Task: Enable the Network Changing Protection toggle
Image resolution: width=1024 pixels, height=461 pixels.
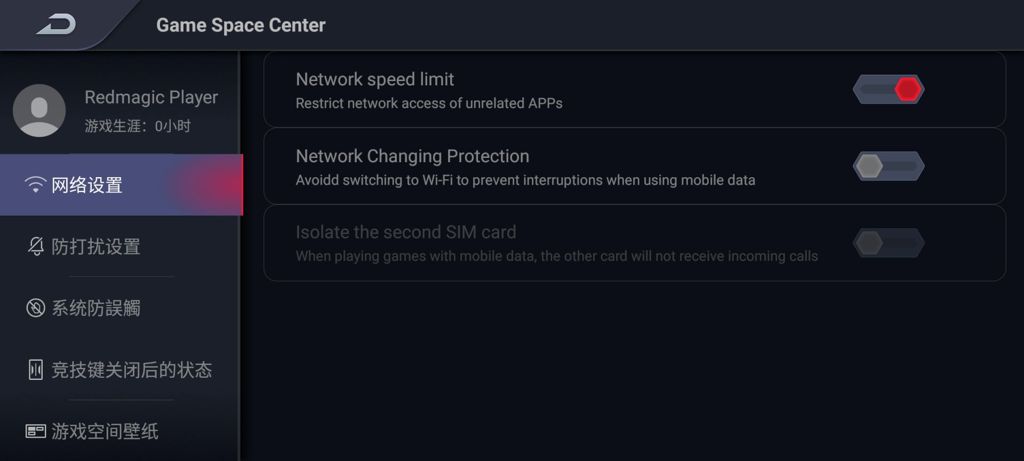Action: (888, 166)
